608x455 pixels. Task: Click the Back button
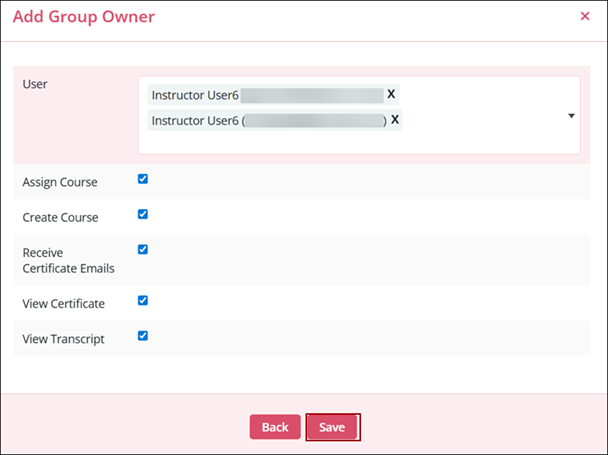(x=275, y=427)
